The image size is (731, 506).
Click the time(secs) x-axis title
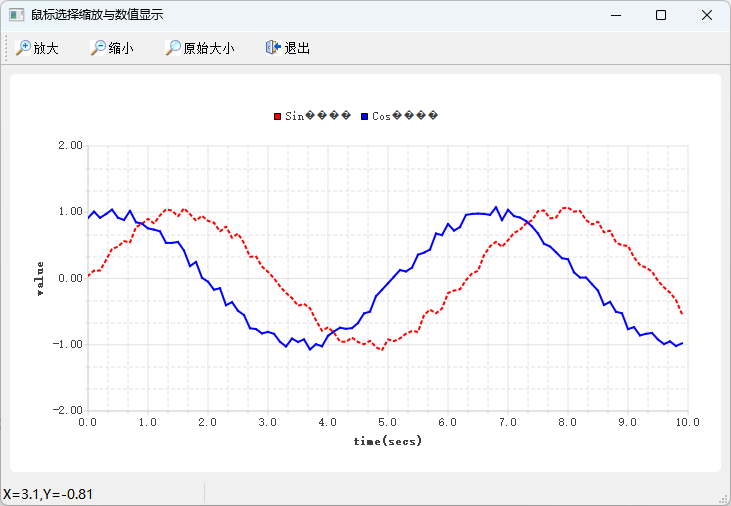[x=387, y=441]
